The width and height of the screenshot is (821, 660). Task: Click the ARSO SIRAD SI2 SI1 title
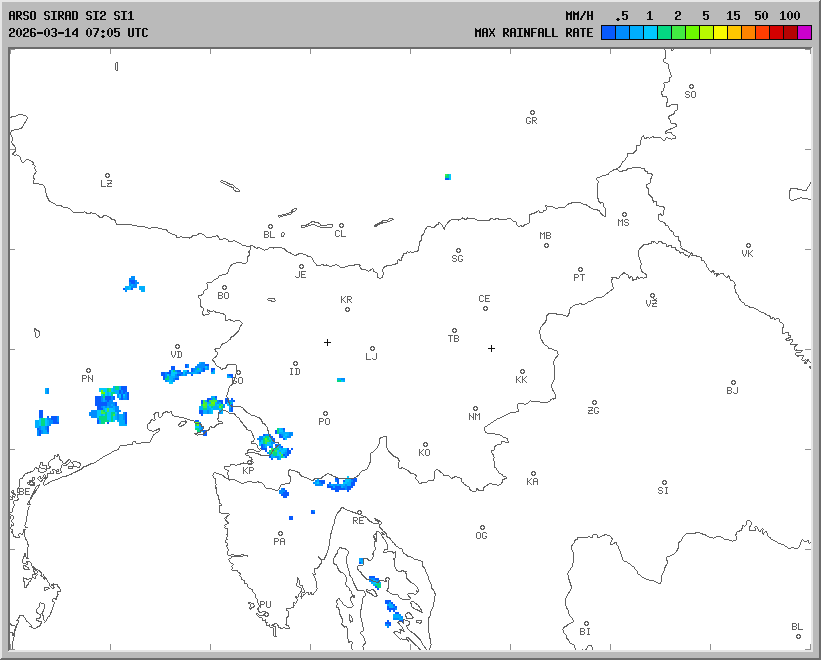[70, 15]
